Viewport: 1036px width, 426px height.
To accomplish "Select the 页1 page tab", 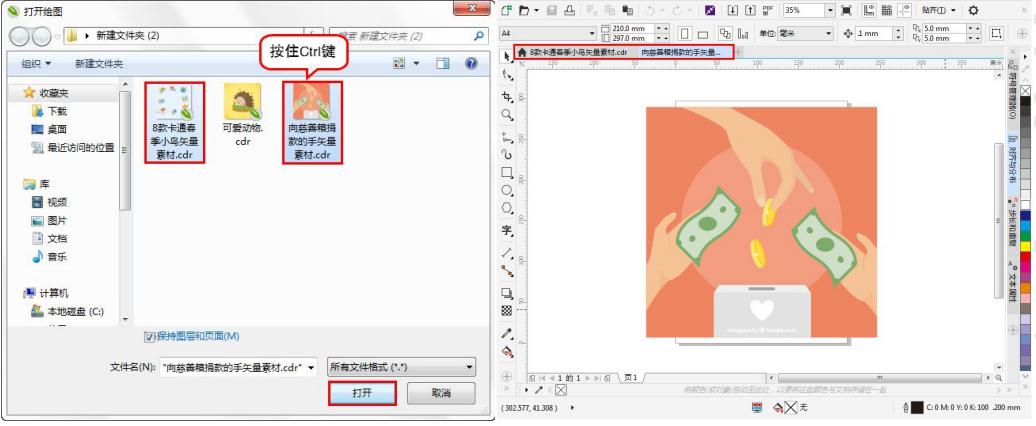I will click(631, 378).
